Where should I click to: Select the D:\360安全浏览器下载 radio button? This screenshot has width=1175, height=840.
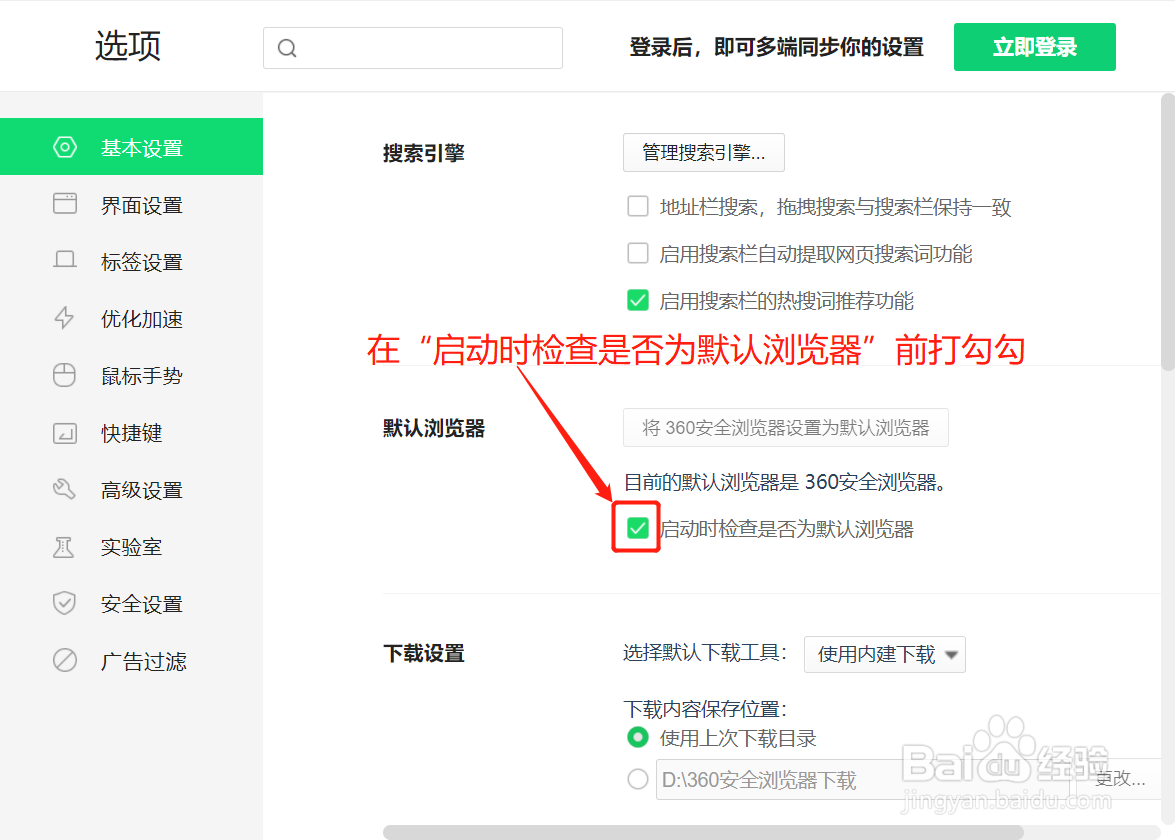tap(638, 779)
